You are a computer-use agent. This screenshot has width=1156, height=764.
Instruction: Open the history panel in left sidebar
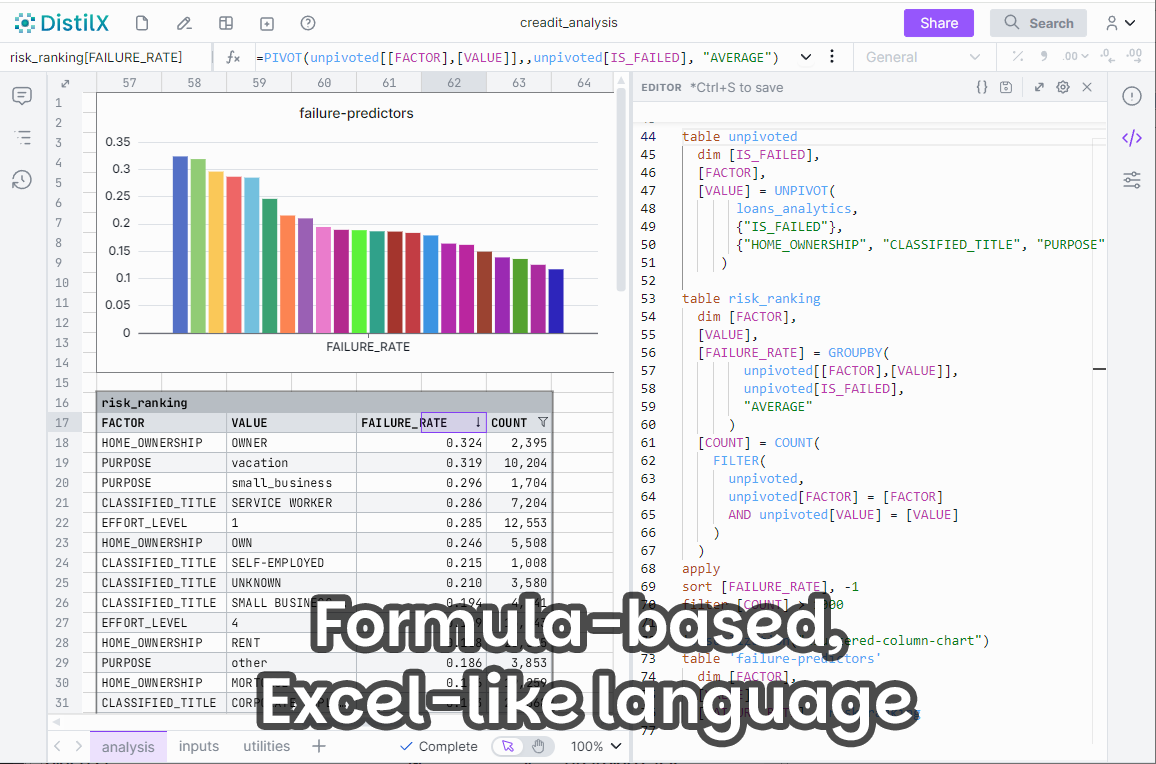coord(22,180)
